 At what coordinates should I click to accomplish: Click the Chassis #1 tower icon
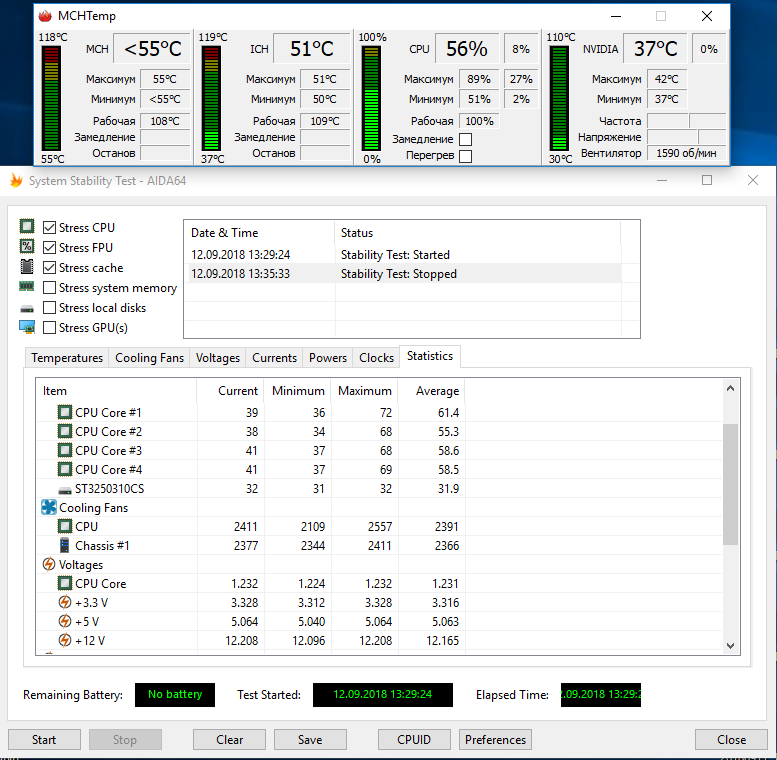click(64, 545)
